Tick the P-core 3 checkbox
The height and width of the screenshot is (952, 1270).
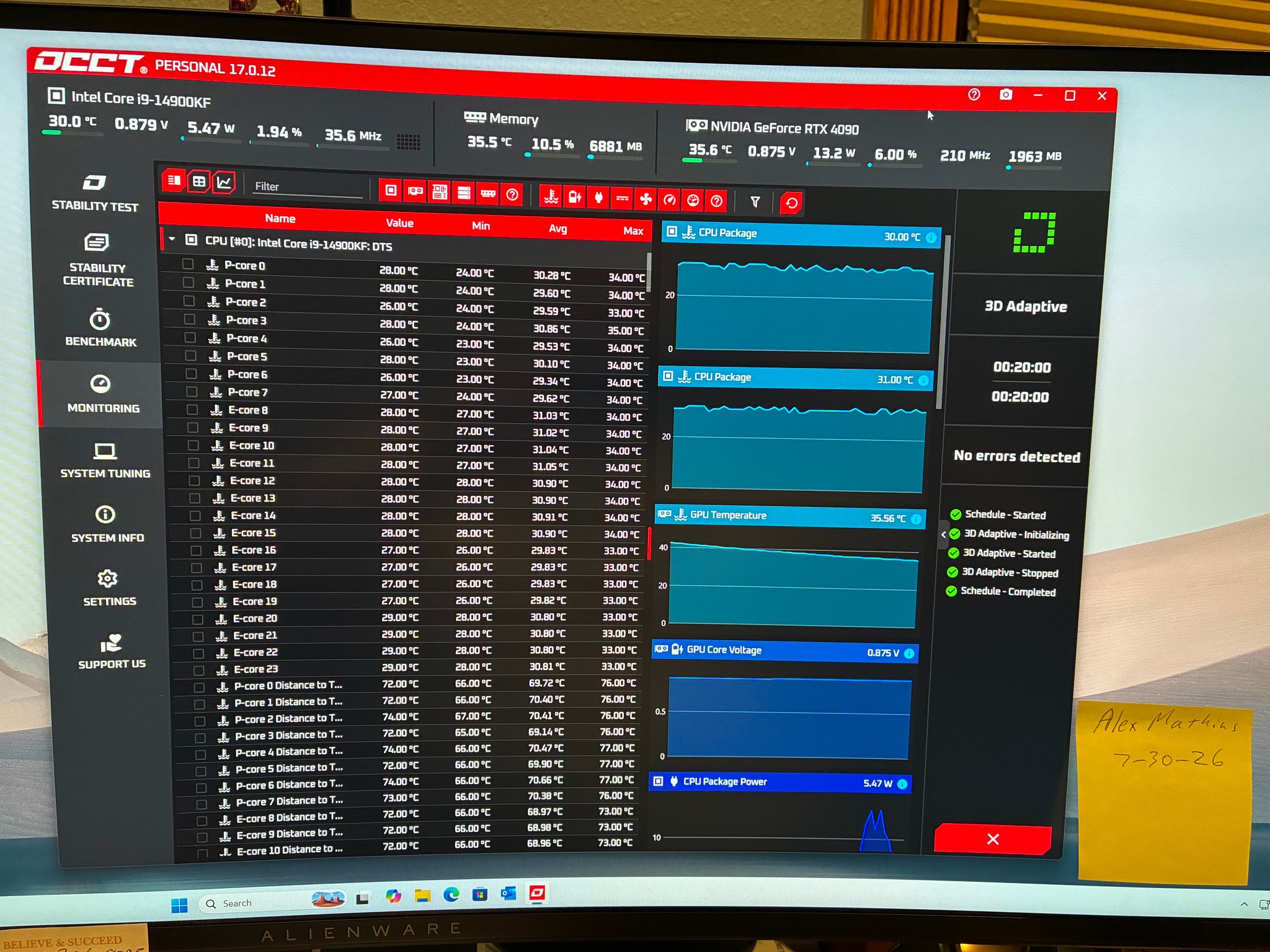pyautogui.click(x=190, y=319)
